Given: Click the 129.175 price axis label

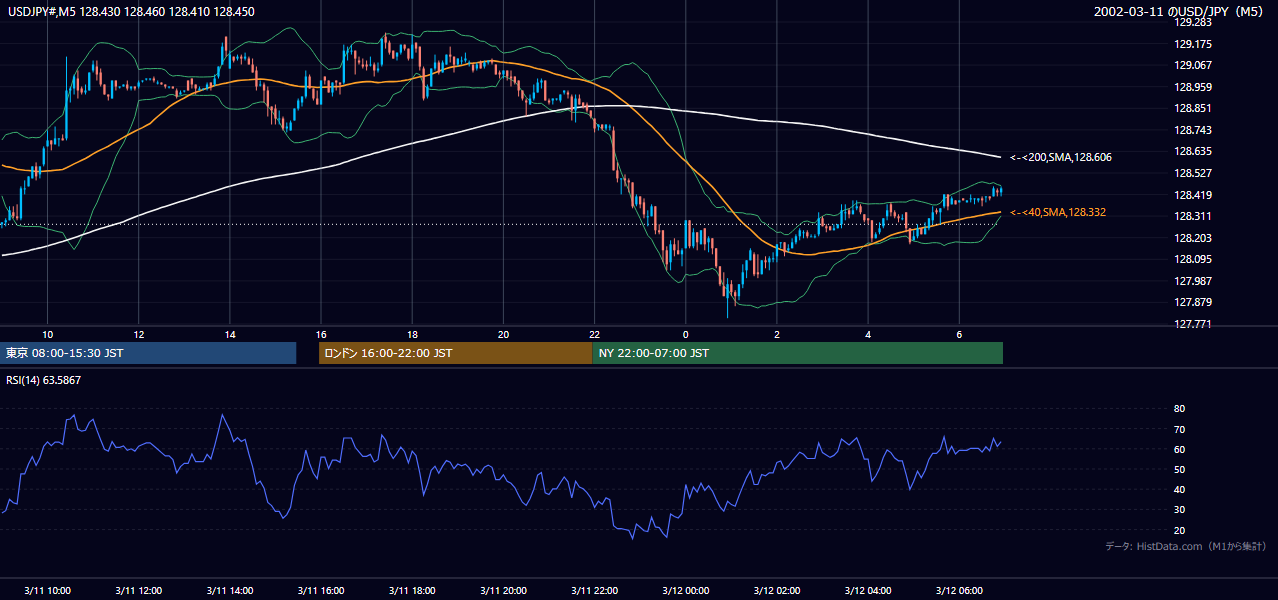Looking at the screenshot, I should tap(1194, 44).
